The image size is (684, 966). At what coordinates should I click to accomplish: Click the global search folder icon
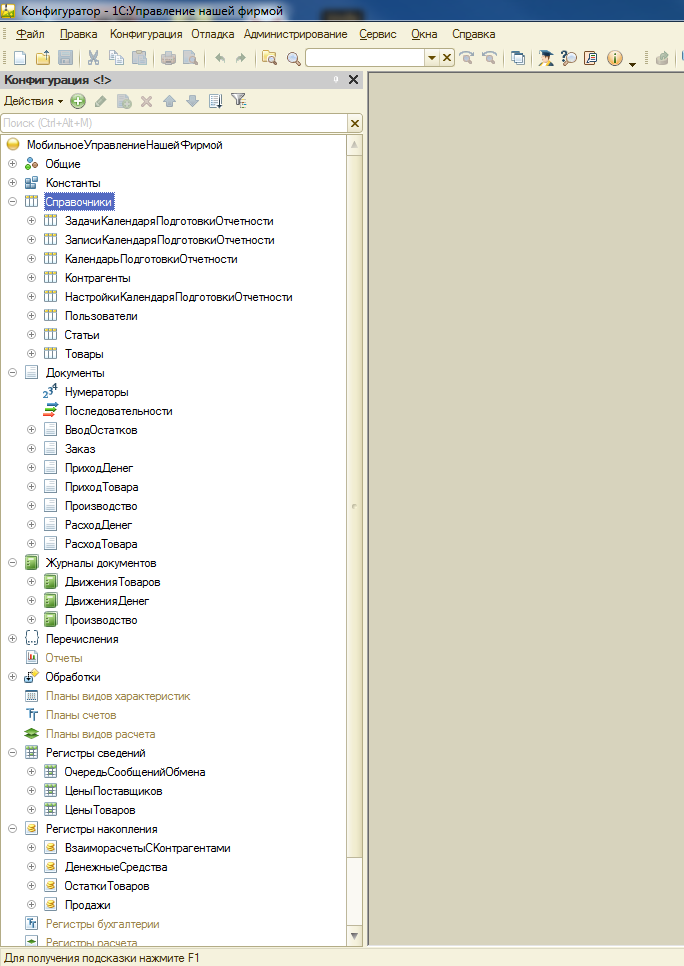(269, 58)
